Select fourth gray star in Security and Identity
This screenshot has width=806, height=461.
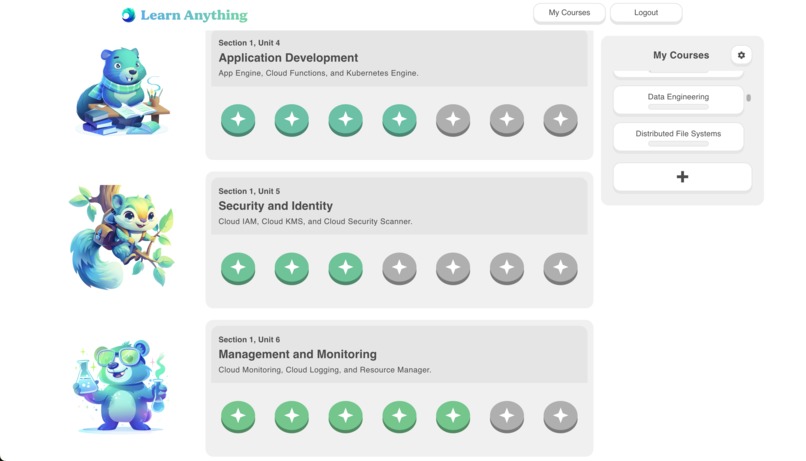pos(399,268)
